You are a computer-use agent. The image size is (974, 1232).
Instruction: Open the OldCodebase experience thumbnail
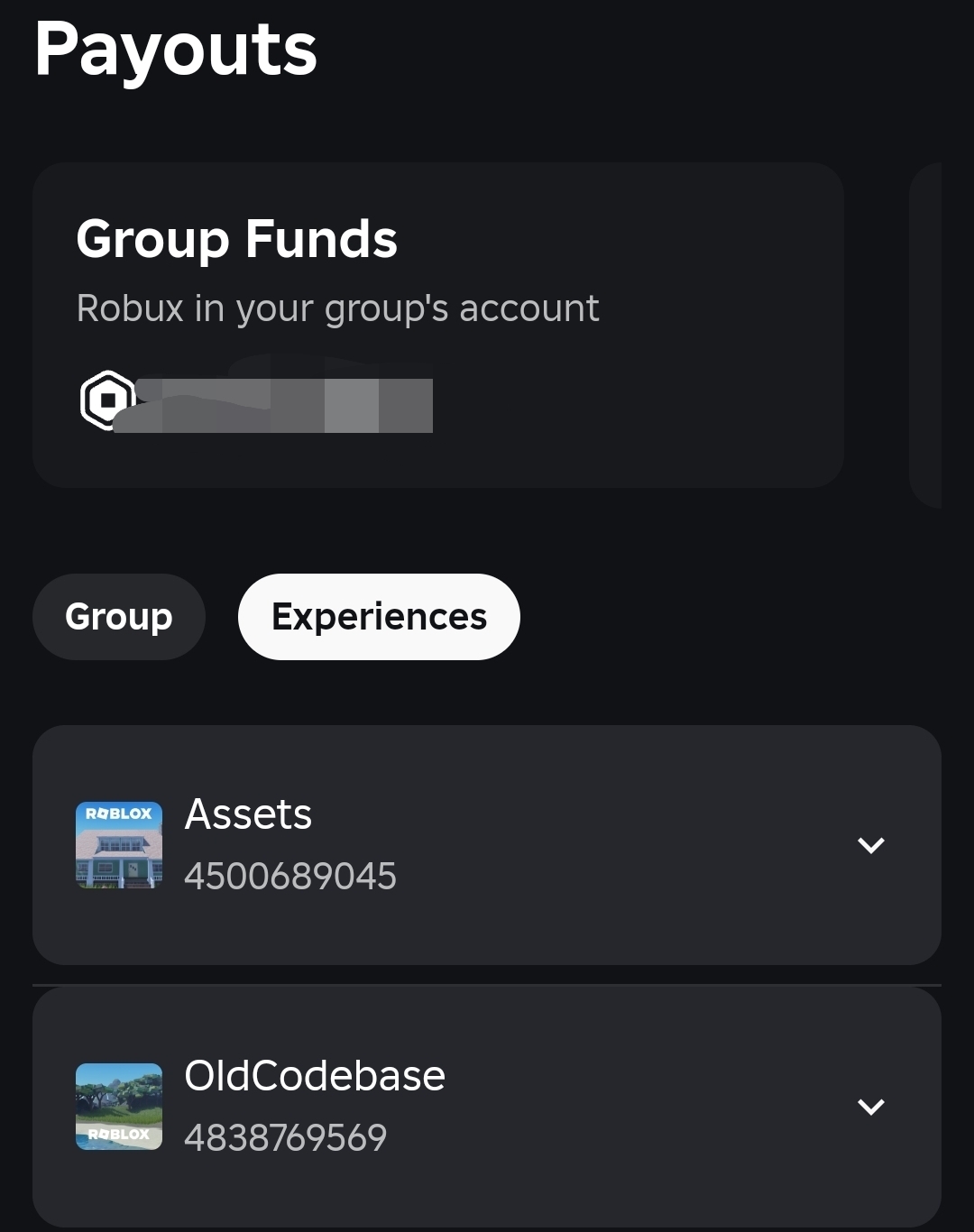pos(119,1107)
